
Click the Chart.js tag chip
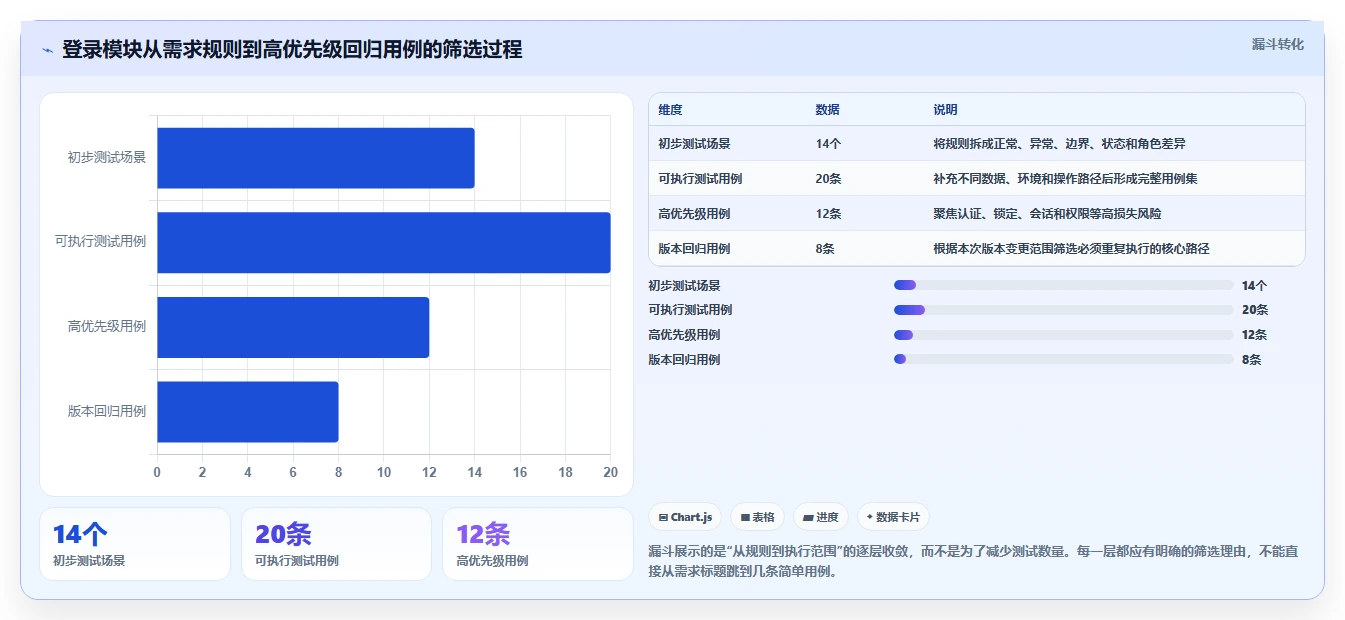[685, 517]
